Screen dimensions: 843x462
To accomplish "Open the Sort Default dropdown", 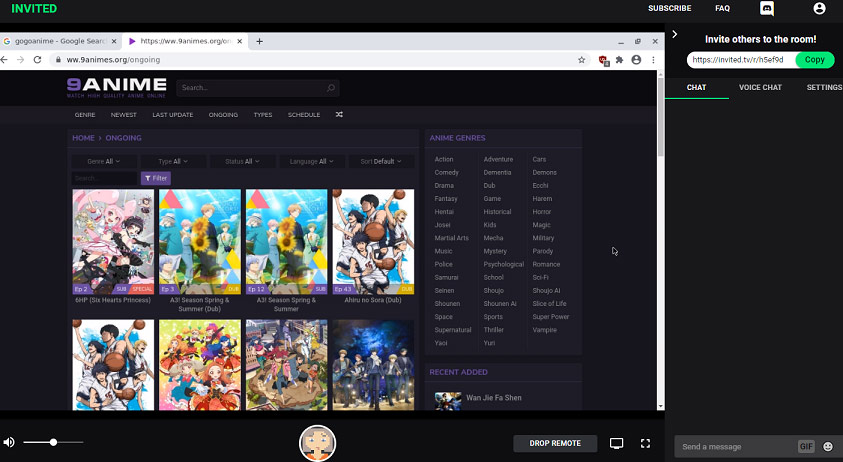I will tap(381, 161).
